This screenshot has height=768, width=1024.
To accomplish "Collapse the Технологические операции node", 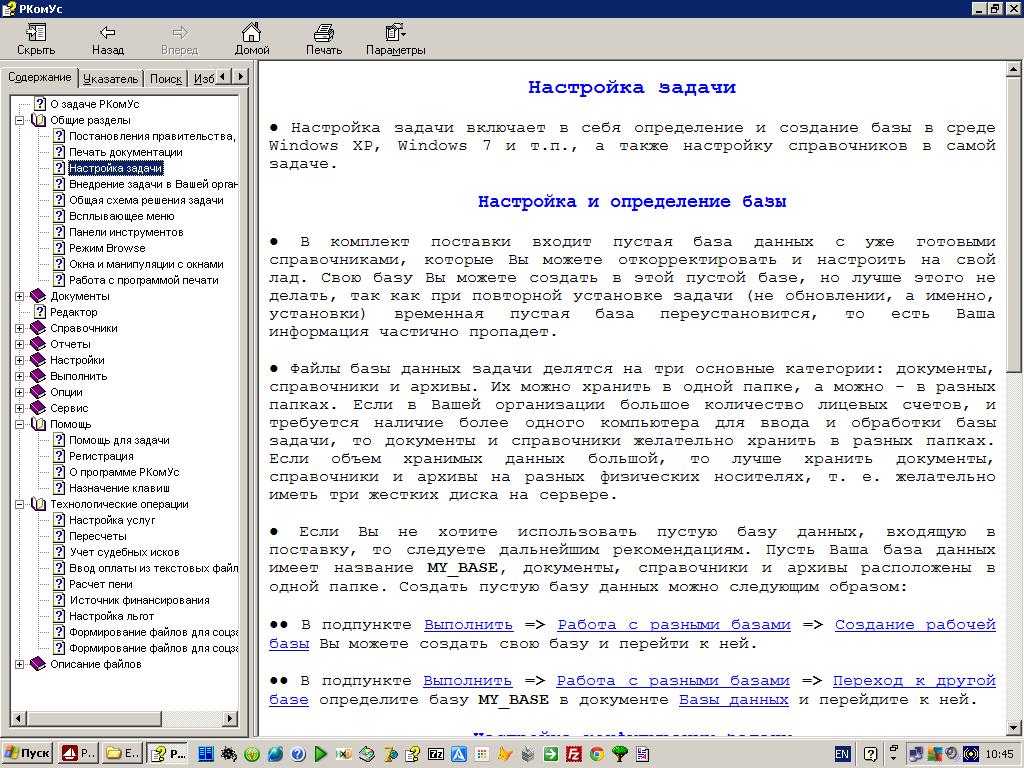I will [x=20, y=504].
